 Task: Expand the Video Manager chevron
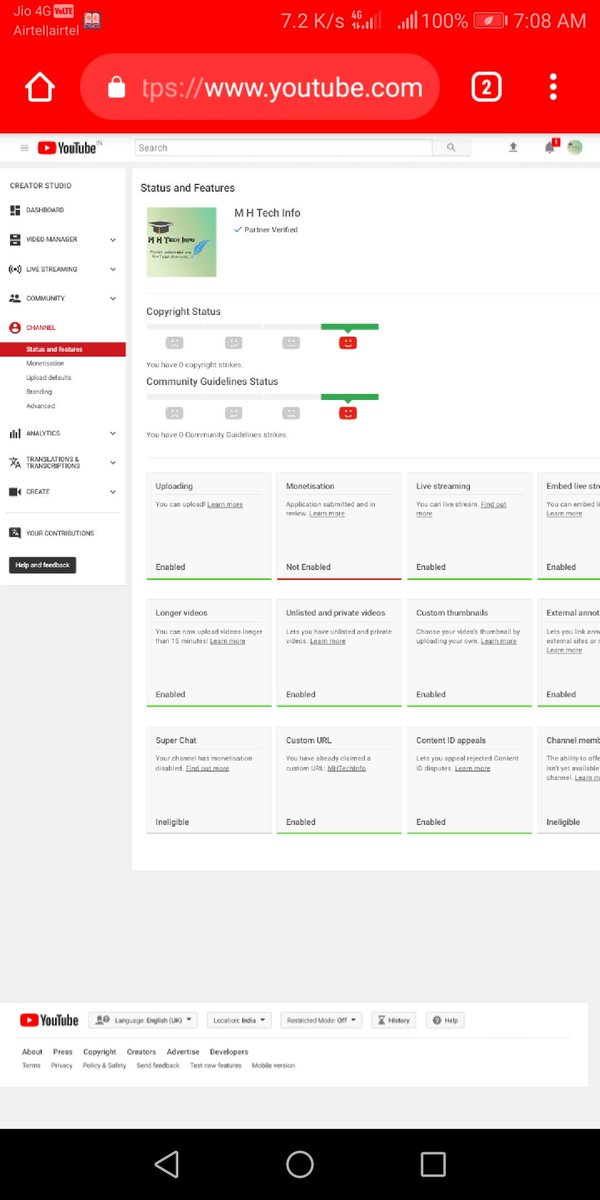[x=113, y=240]
